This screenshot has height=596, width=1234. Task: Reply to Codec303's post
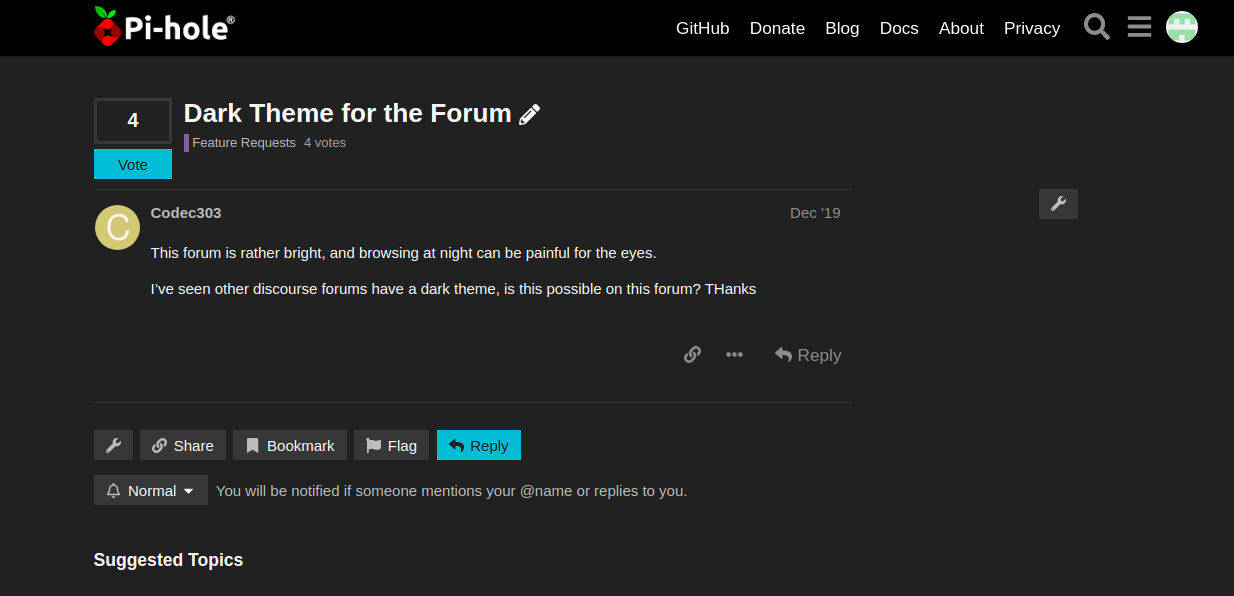pyautogui.click(x=808, y=355)
